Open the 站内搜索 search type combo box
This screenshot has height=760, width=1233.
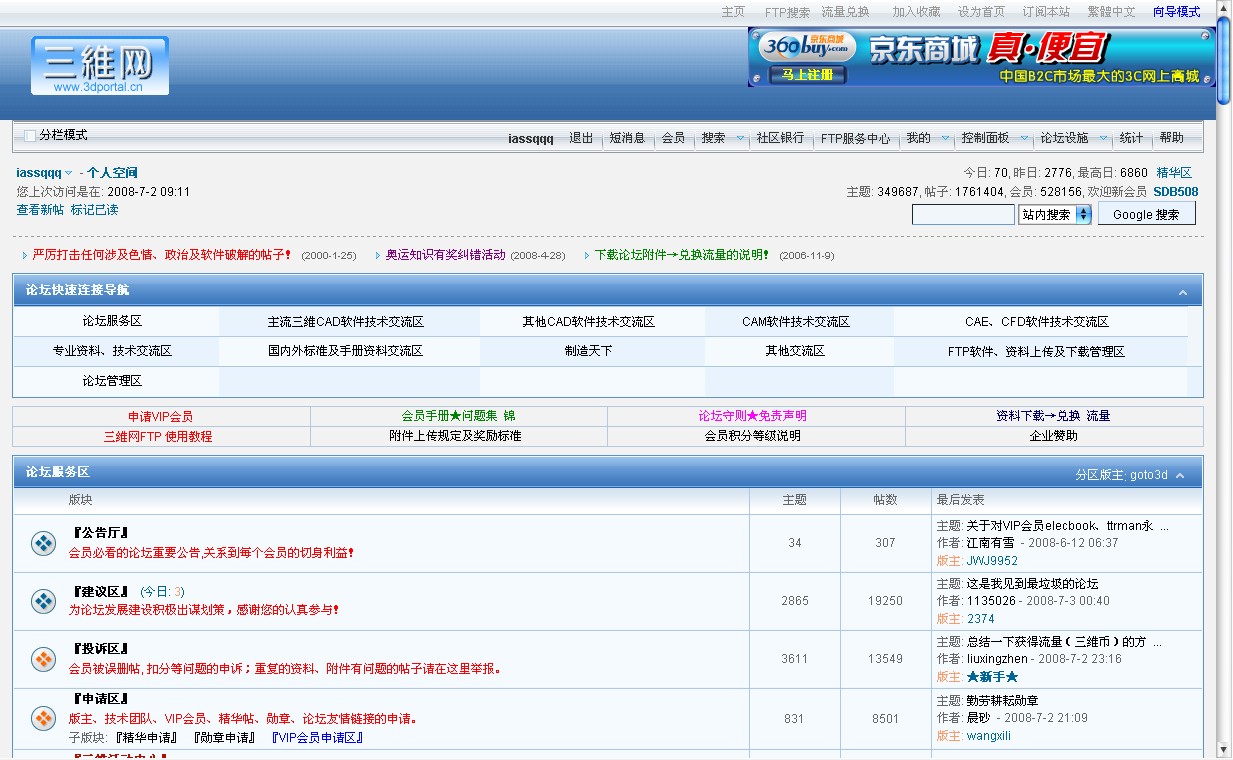coord(1055,214)
